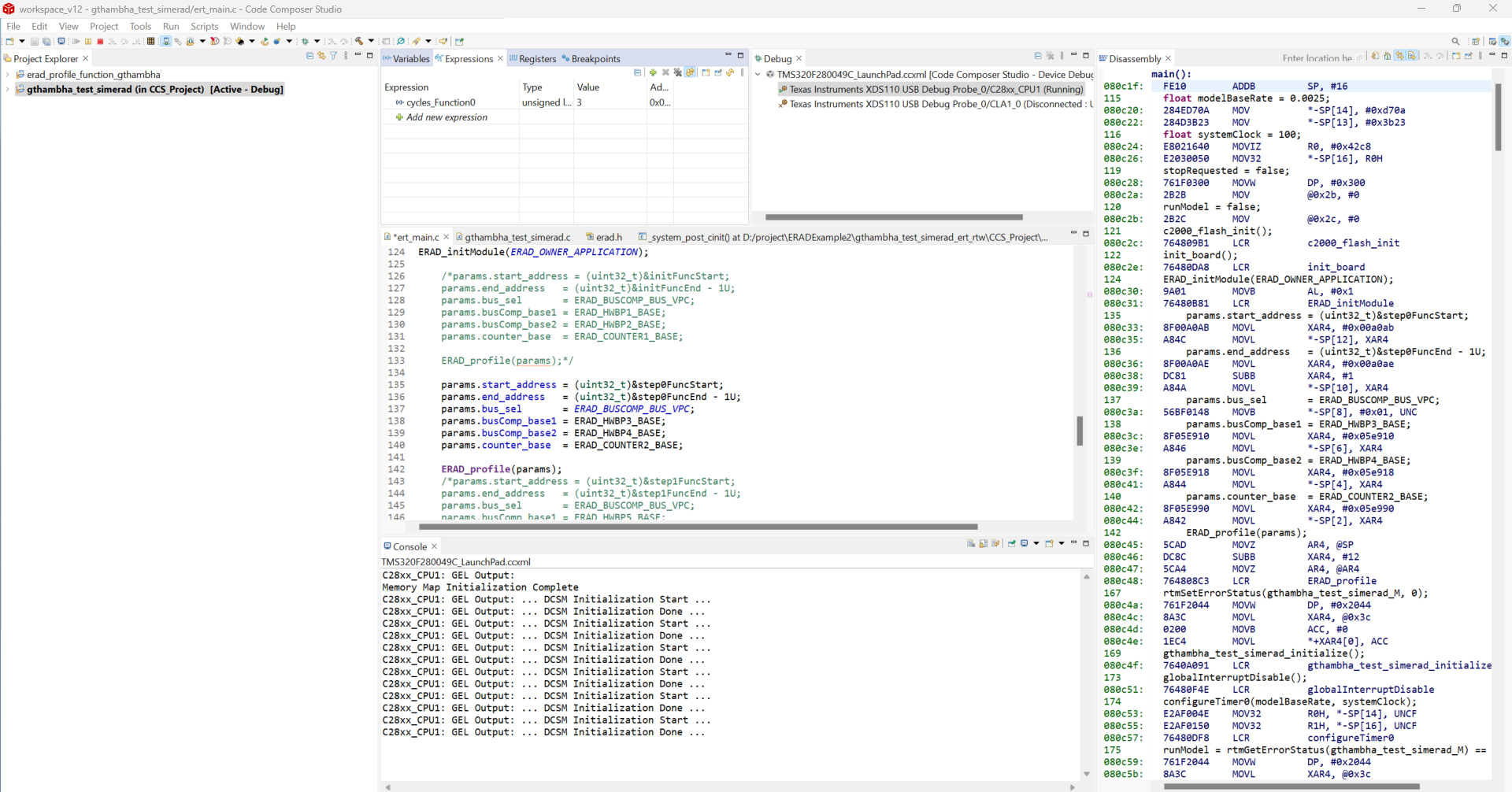Open the New file dropdown arrow
Viewport: 1512px width, 792px height.
(x=21, y=42)
